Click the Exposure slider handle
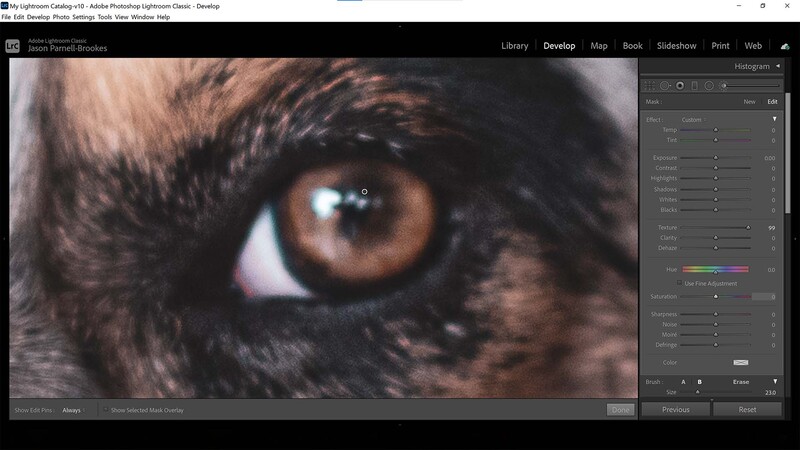Screen dimensions: 800x450 click(715, 158)
